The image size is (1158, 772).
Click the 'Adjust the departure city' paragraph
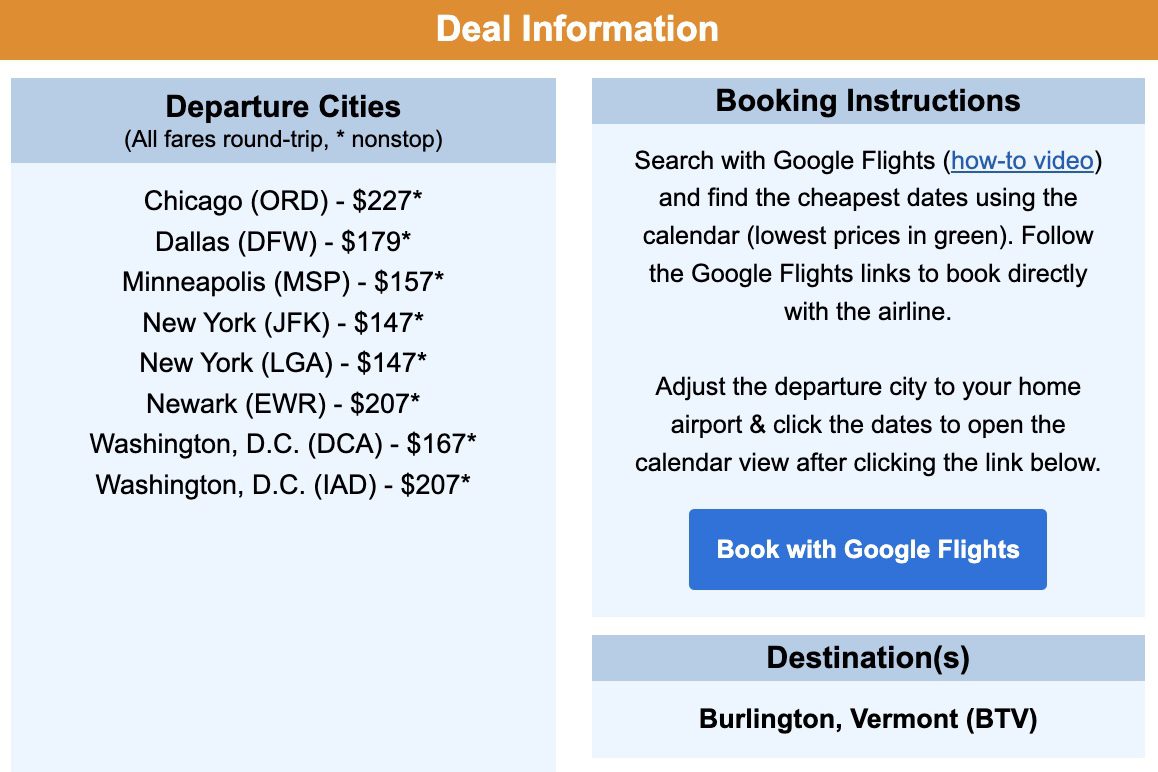point(868,424)
